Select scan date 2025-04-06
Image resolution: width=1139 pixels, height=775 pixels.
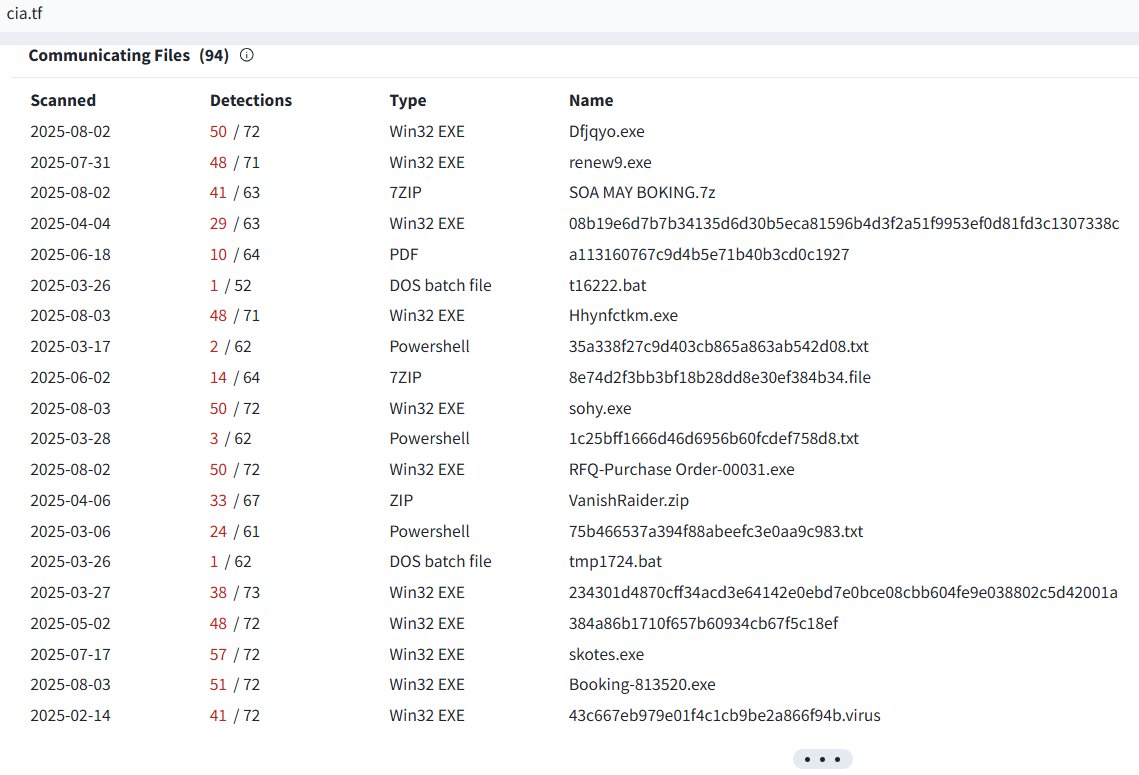click(x=70, y=500)
